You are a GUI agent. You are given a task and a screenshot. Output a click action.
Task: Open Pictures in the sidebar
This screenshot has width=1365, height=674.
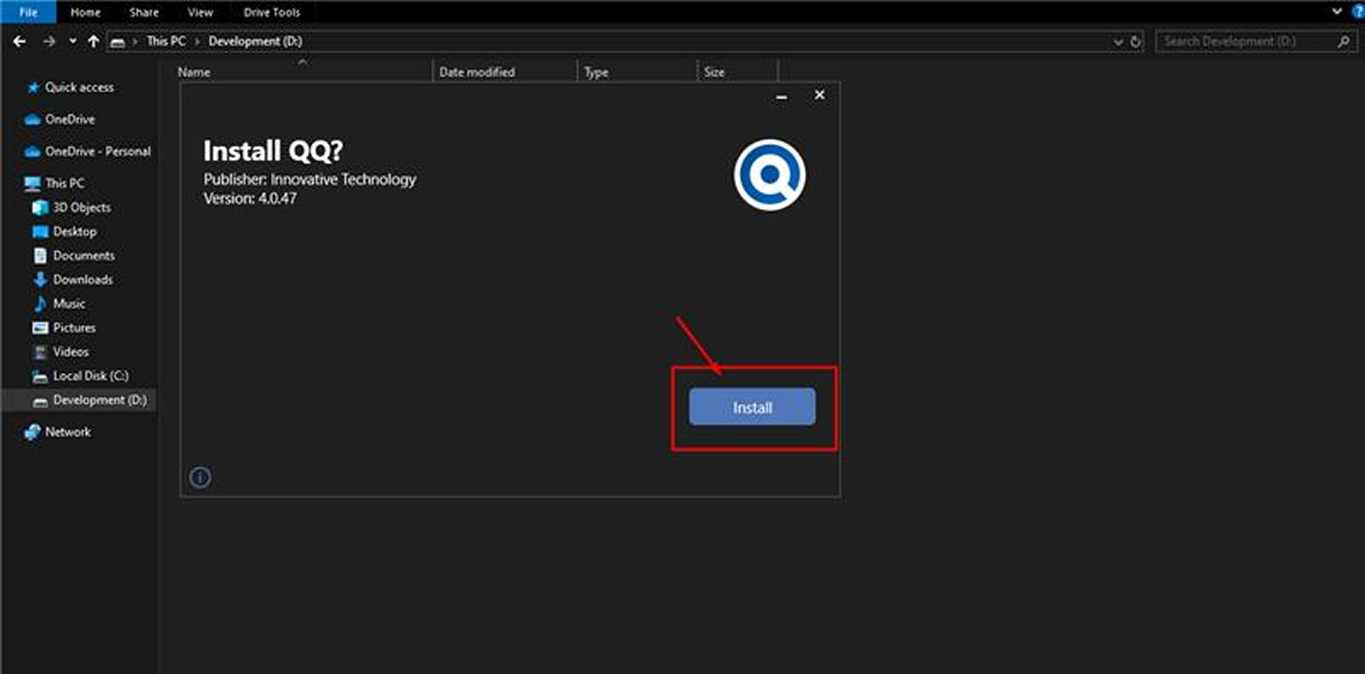coord(75,327)
